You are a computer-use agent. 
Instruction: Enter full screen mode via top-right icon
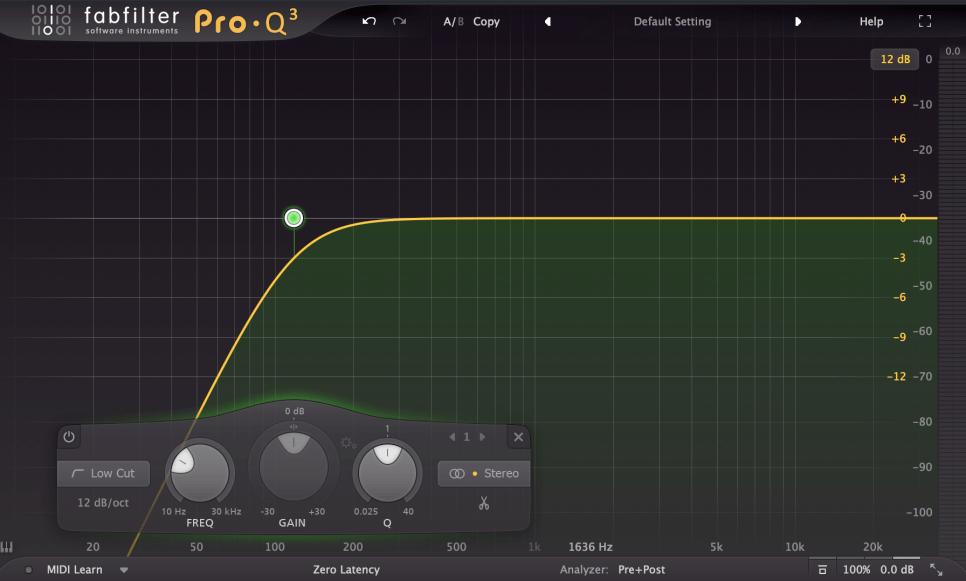coord(924,21)
